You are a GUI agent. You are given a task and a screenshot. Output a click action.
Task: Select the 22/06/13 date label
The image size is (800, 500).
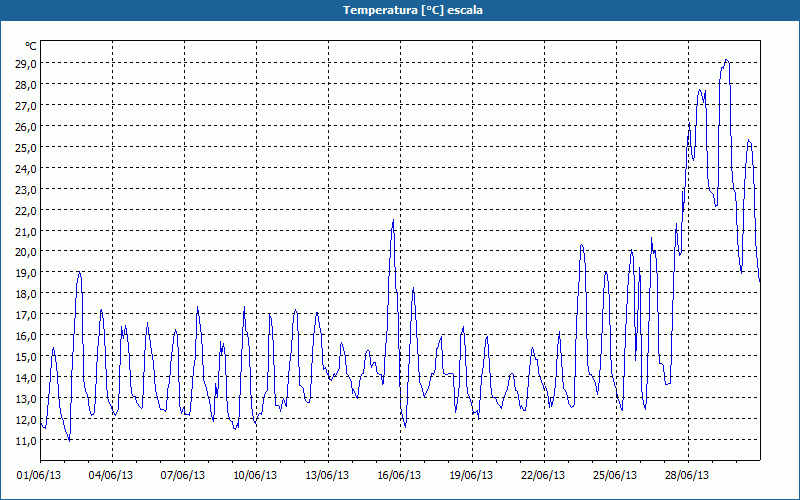point(543,476)
